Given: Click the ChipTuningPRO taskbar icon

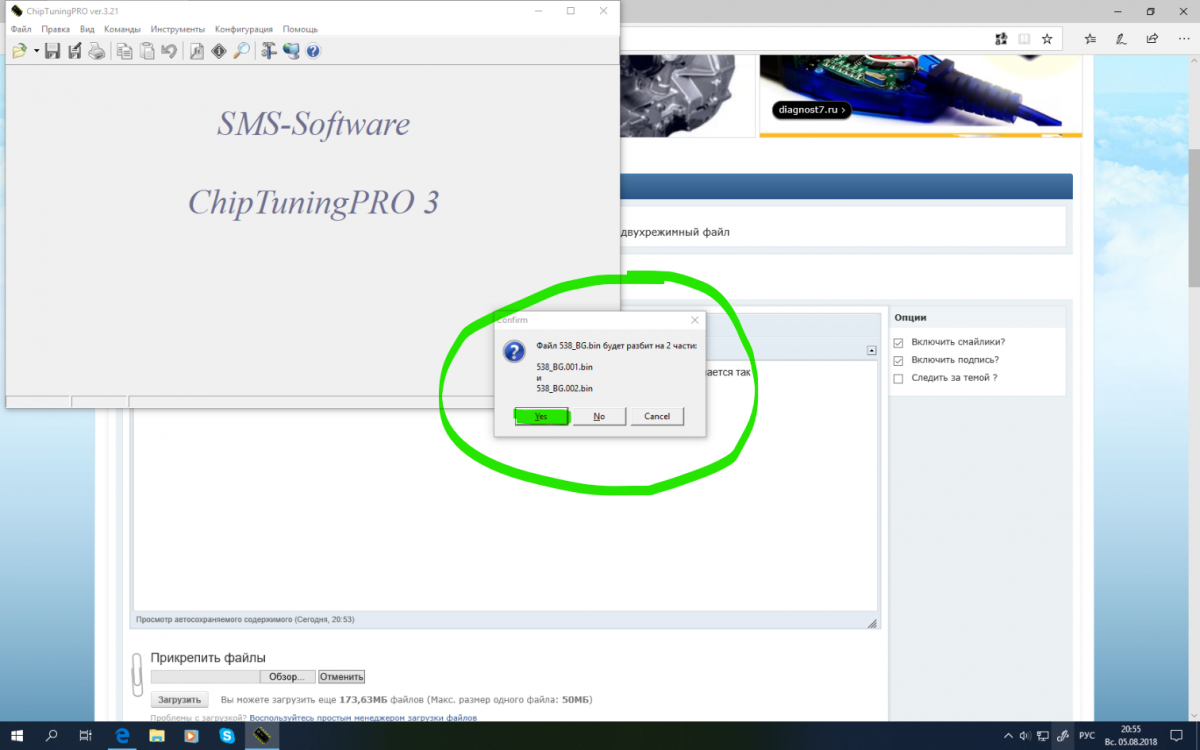Looking at the screenshot, I should [262, 736].
